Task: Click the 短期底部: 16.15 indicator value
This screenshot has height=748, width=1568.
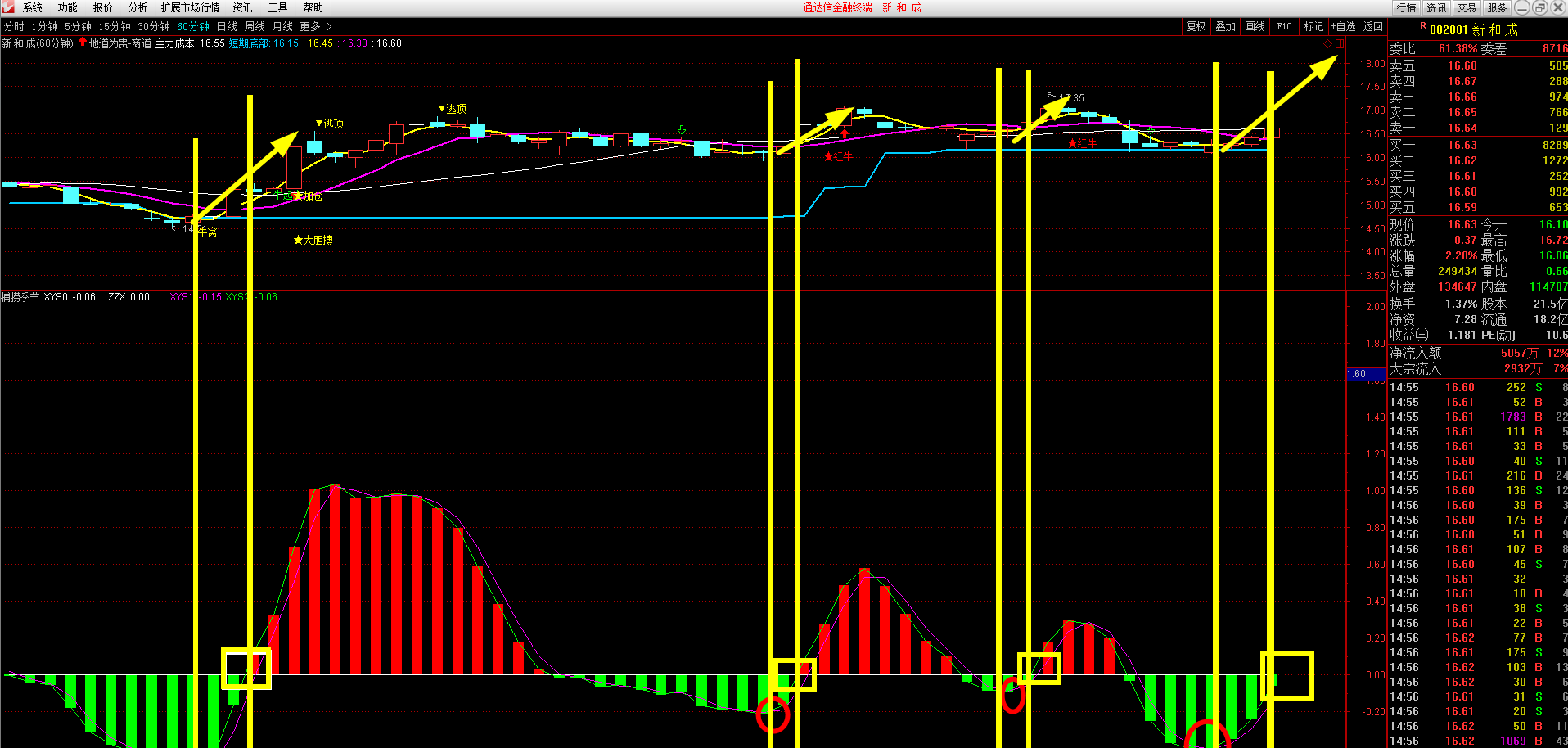Action: 264,43
